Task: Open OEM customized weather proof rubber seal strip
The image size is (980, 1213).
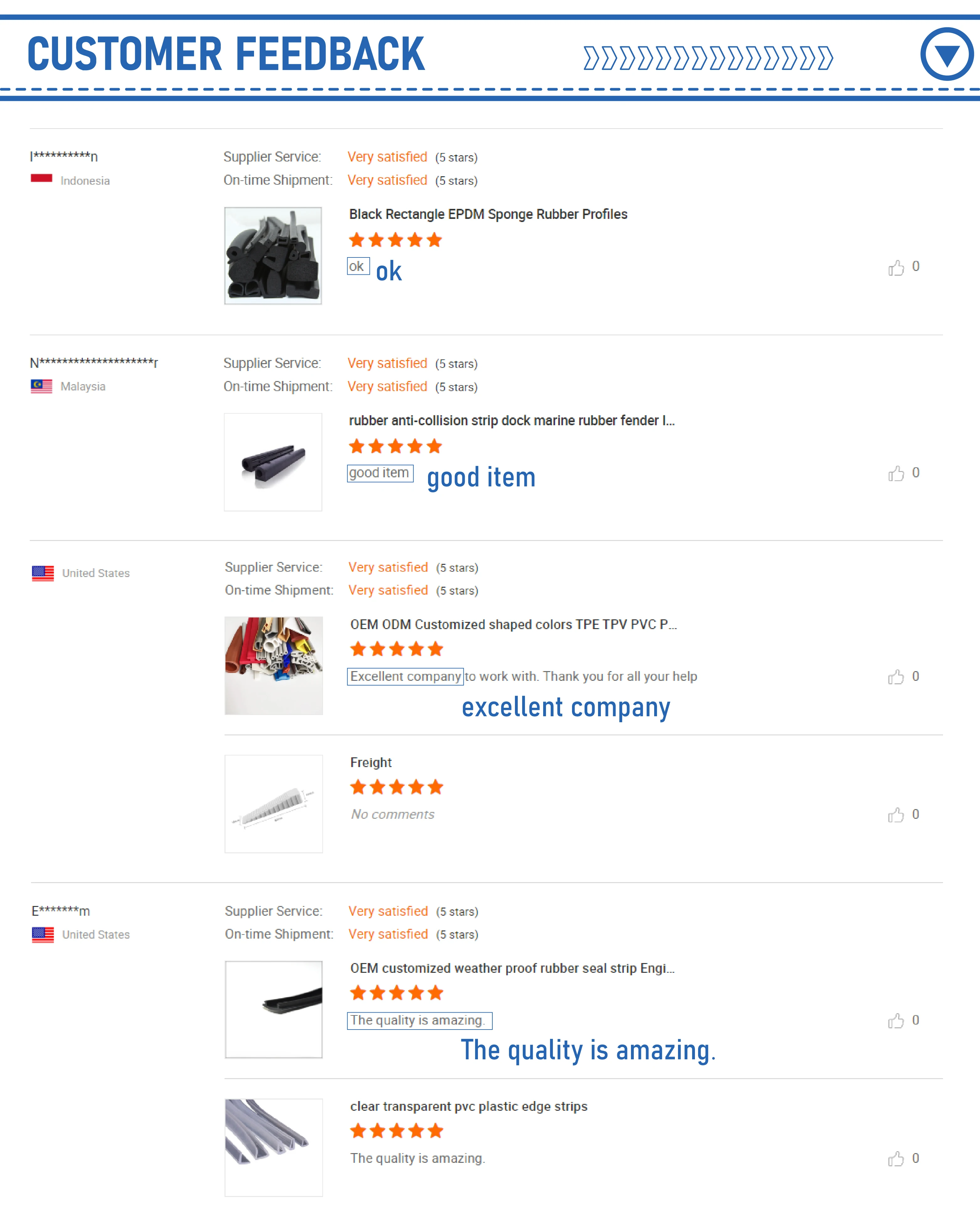Action: [x=512, y=968]
